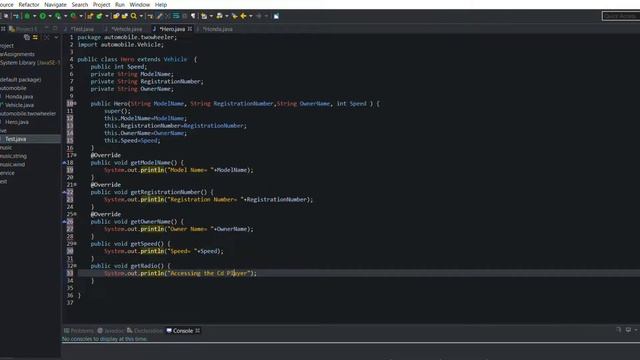This screenshot has height=360, width=640.
Task: Click the New Java Package icon
Action: pyautogui.click(x=90, y=16)
